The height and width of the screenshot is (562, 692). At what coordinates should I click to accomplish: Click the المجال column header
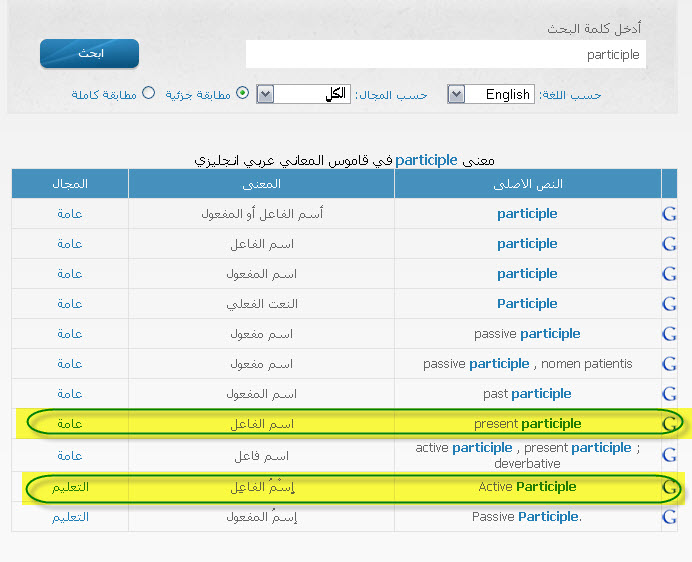point(70,184)
